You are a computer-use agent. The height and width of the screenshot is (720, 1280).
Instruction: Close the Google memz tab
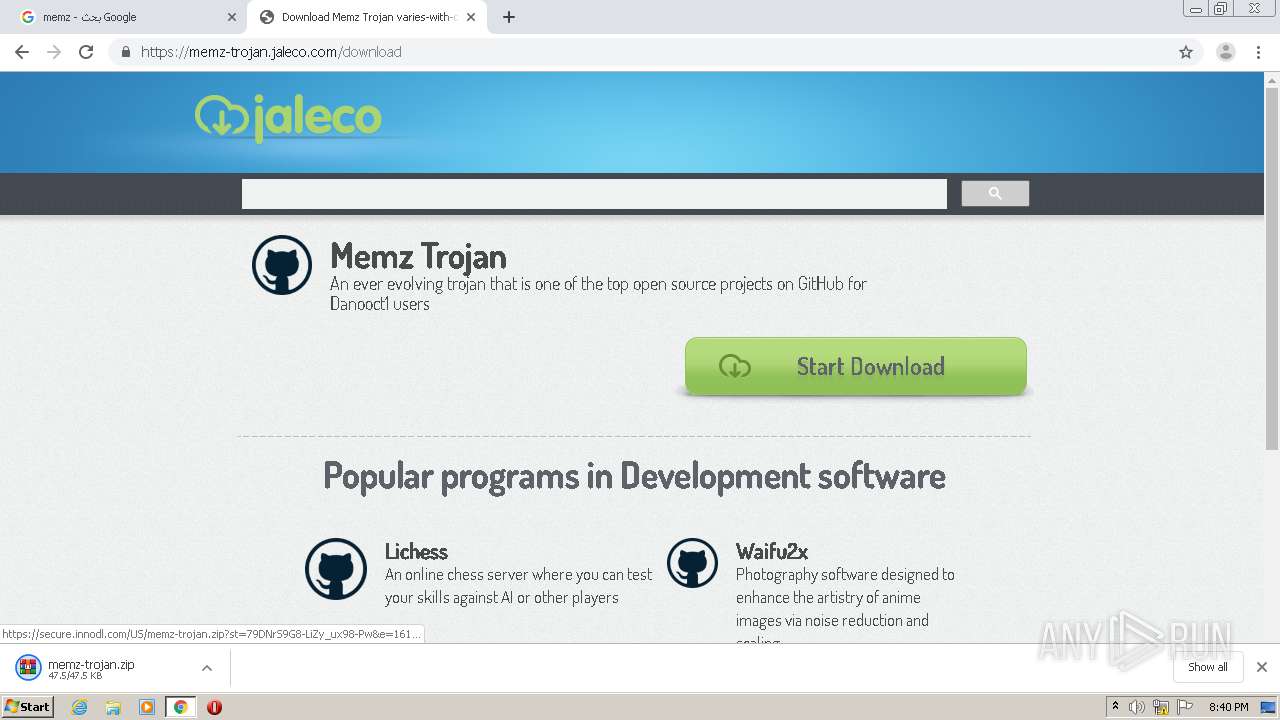232,17
